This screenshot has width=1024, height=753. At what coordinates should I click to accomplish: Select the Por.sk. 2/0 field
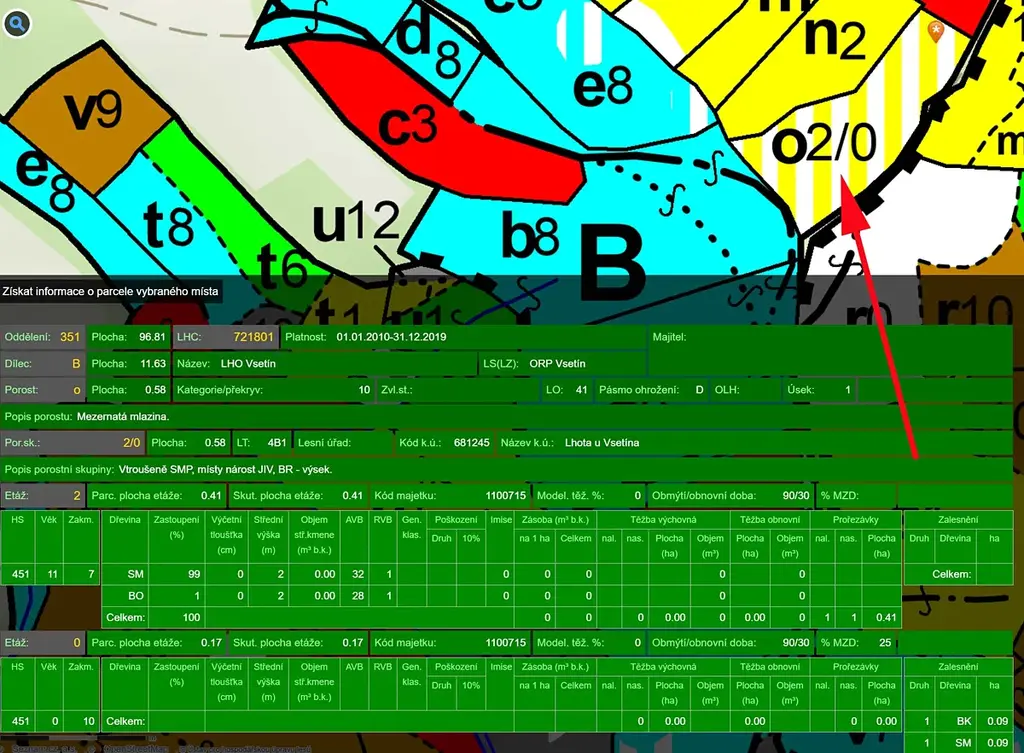(x=72, y=442)
